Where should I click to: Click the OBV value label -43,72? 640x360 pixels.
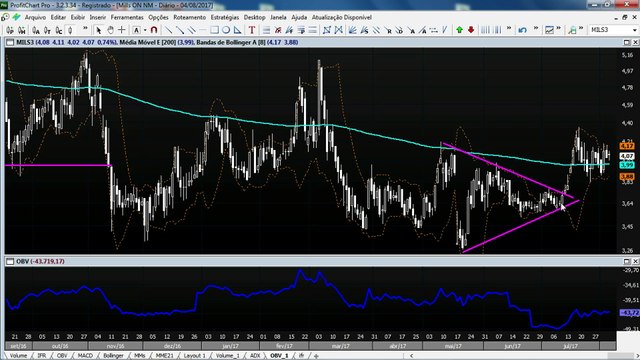click(629, 313)
